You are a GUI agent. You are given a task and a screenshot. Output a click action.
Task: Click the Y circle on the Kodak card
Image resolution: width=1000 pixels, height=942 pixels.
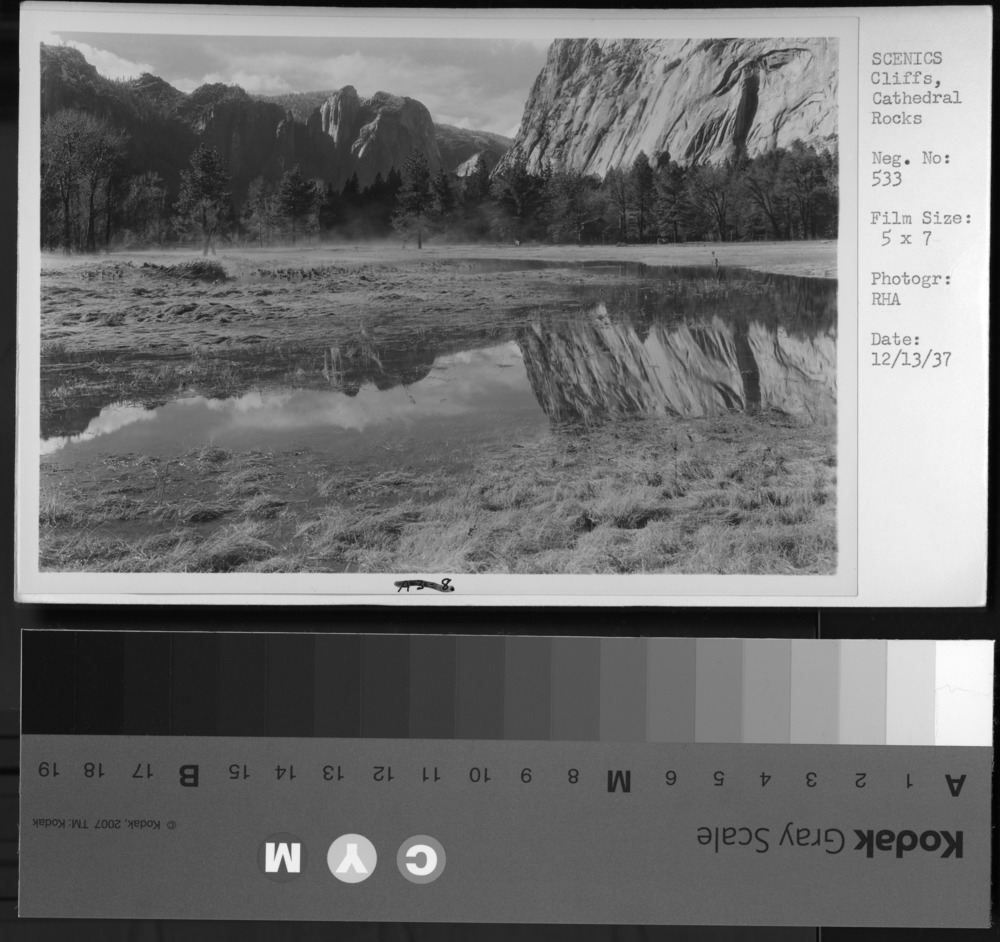click(352, 858)
